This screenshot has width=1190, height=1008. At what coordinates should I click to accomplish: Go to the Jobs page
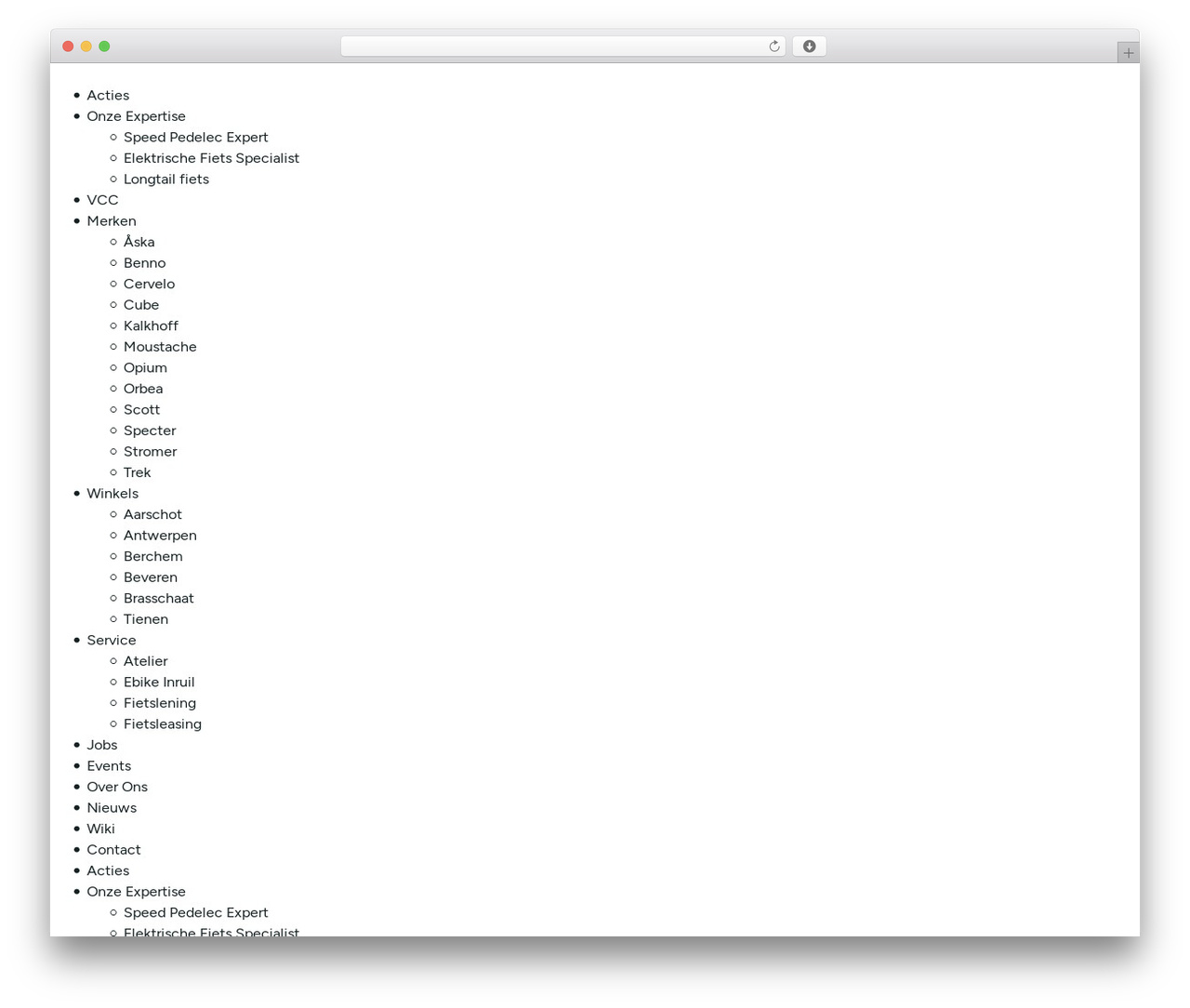click(x=102, y=744)
